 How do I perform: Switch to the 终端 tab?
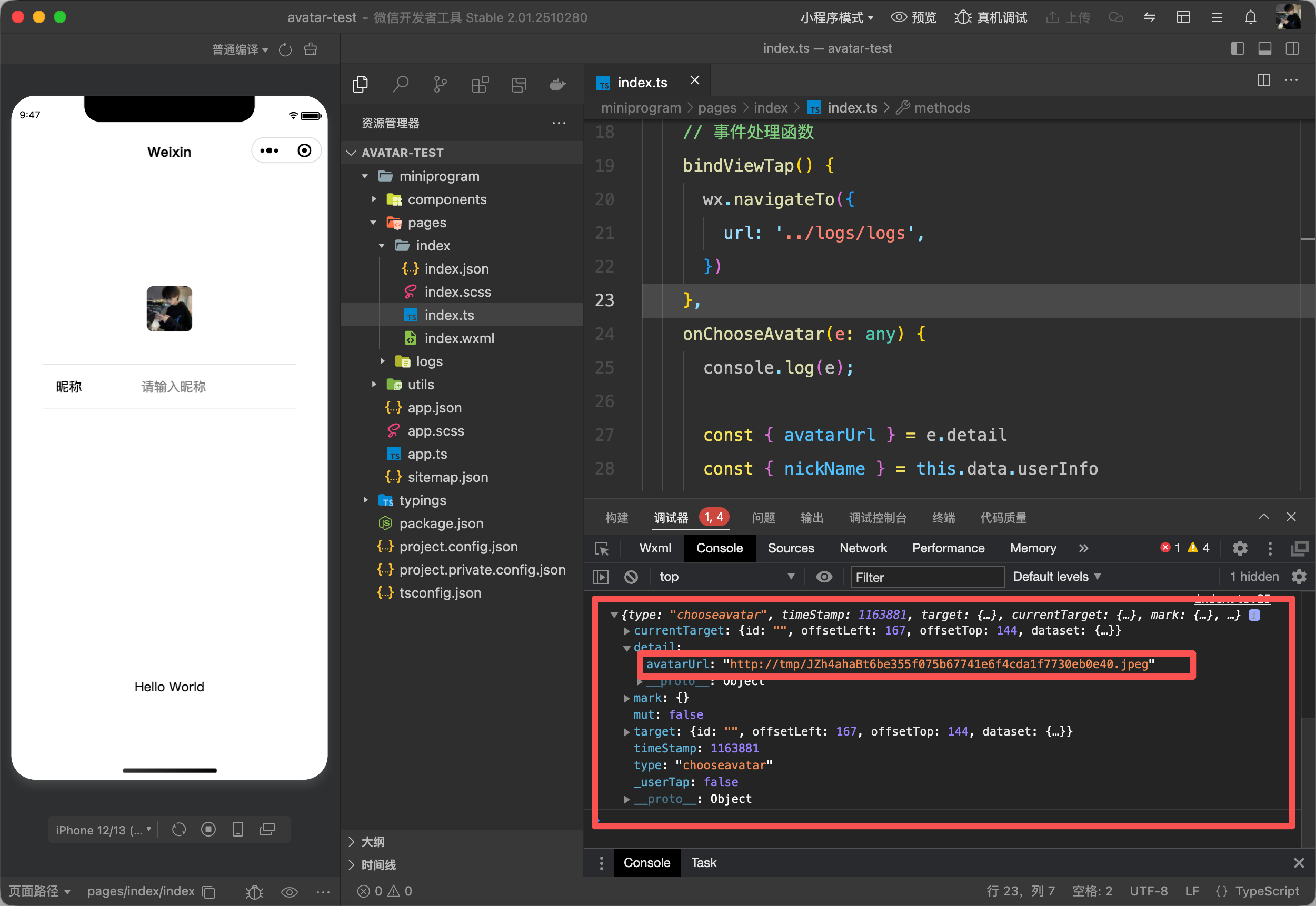click(x=943, y=518)
